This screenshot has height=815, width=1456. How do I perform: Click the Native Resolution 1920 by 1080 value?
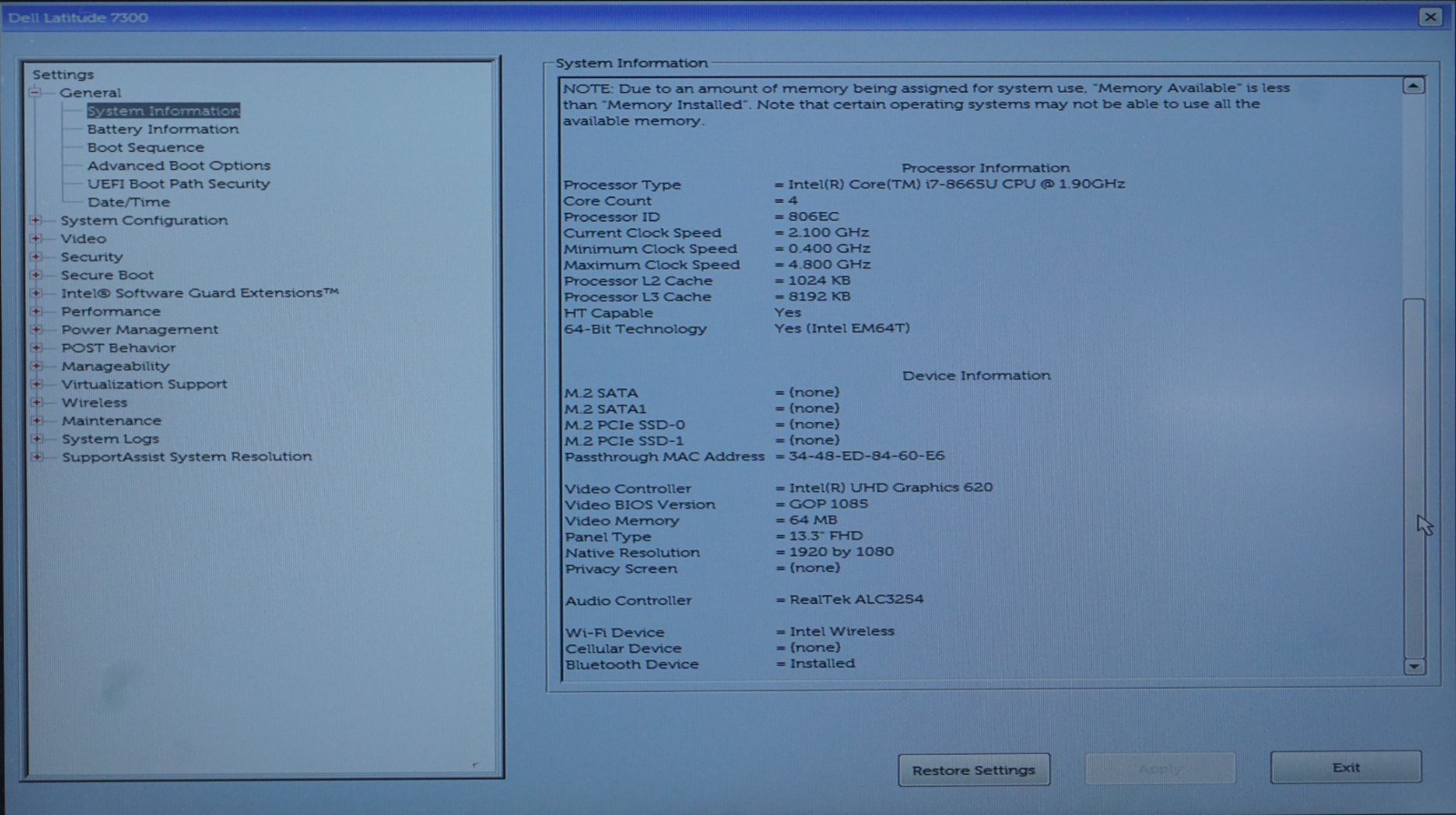point(842,551)
